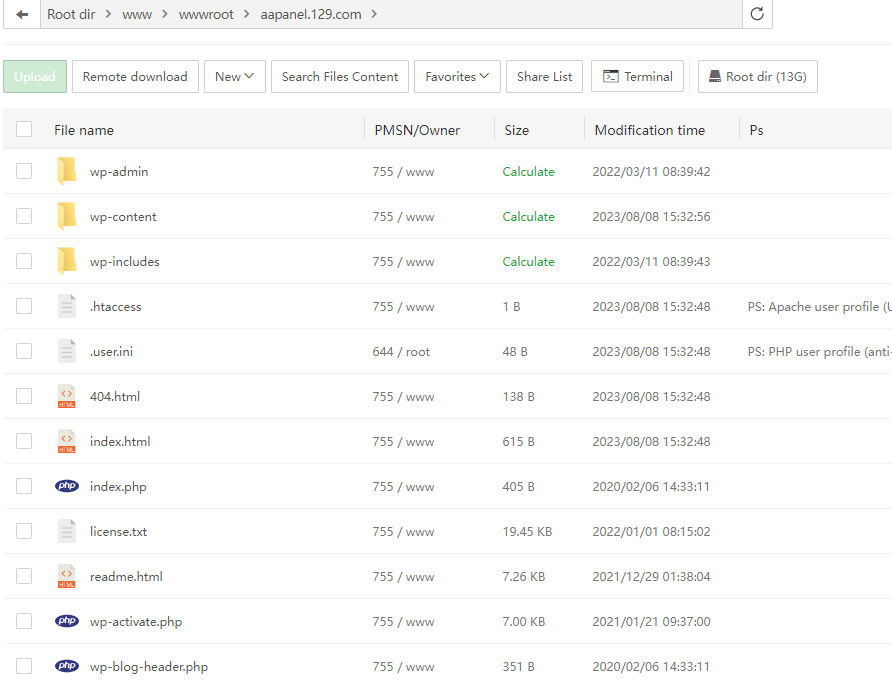The height and width of the screenshot is (682, 892).
Task: Click the index.php file name
Action: pos(118,486)
